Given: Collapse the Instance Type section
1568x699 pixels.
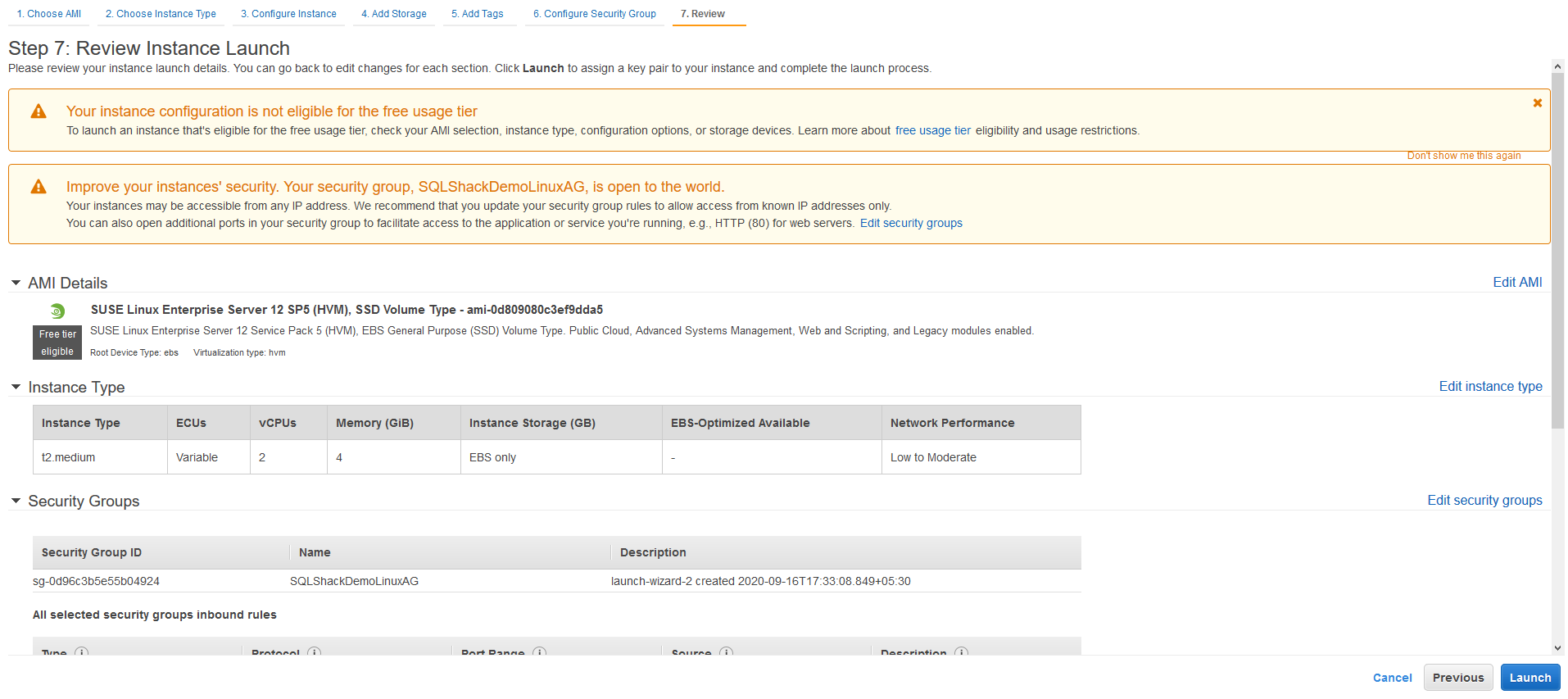Looking at the screenshot, I should pyautogui.click(x=16, y=387).
